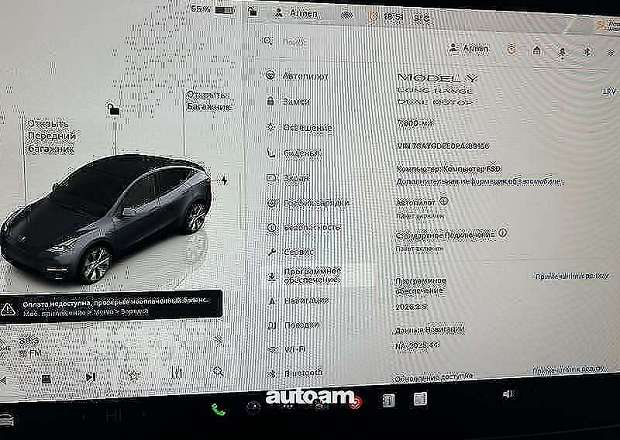Open the seats menu with the seat icon
Viewport: 620px width, 440px height.
293,153
